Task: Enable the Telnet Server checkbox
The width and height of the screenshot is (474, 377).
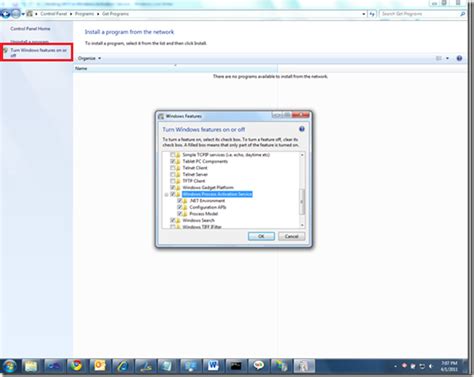Action: click(173, 174)
